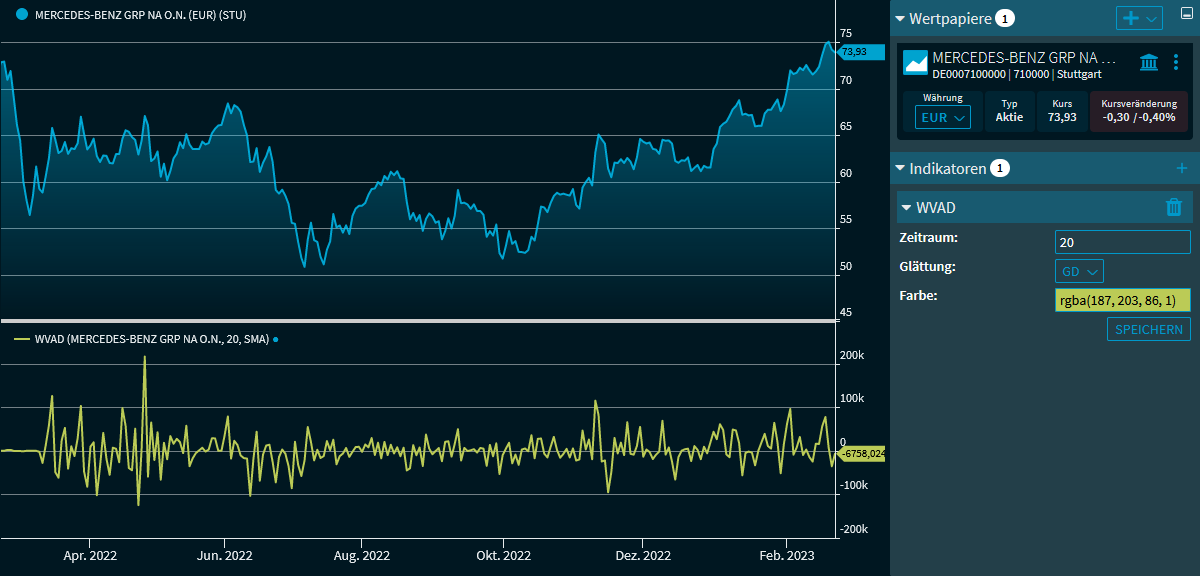Click the Mercedes-Benz area chart type icon

coord(916,63)
